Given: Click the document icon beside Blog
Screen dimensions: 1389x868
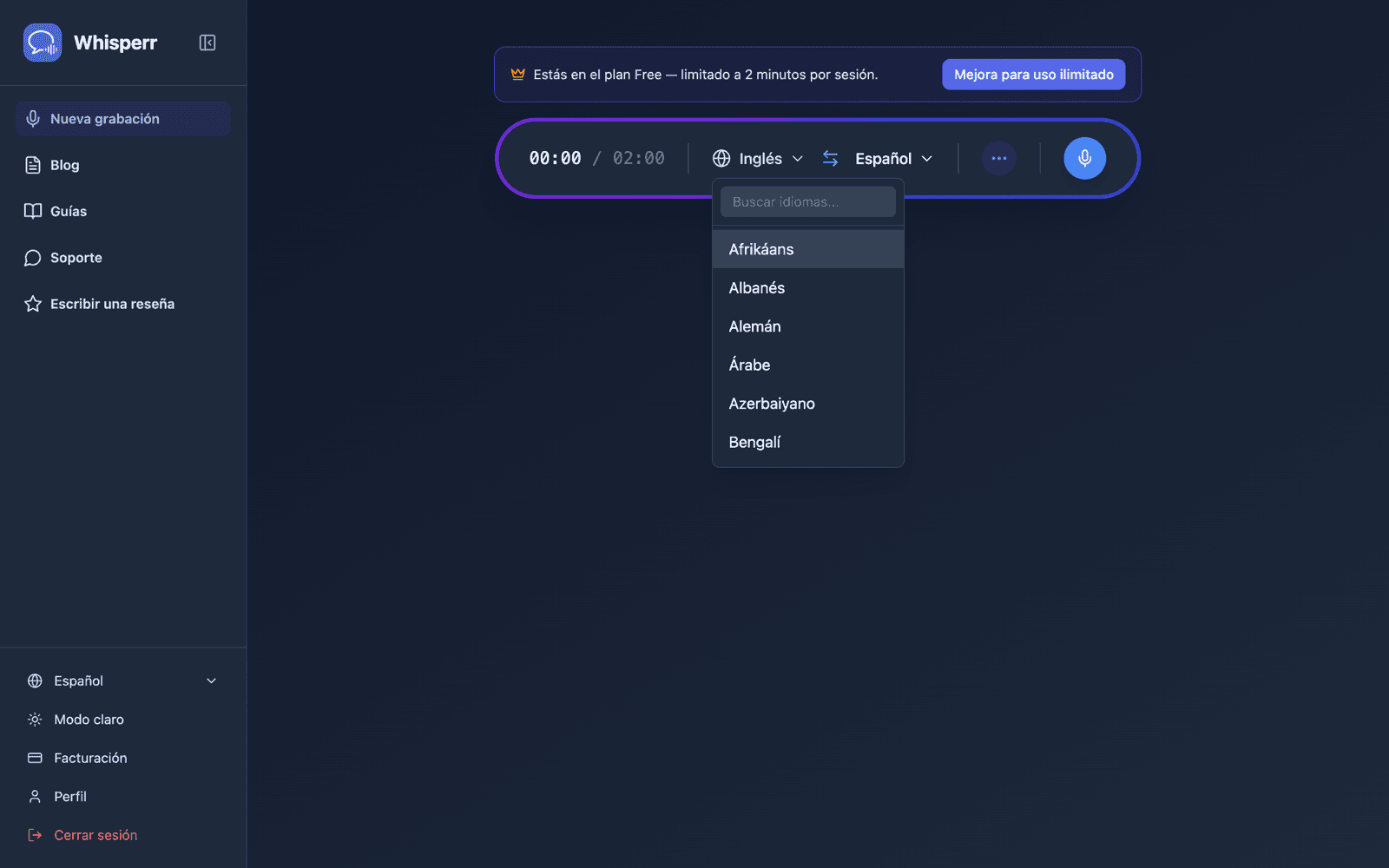Looking at the screenshot, I should (33, 165).
